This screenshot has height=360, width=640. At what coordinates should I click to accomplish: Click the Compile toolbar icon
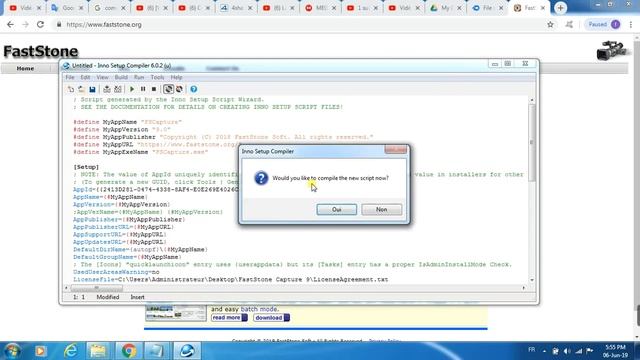107,89
